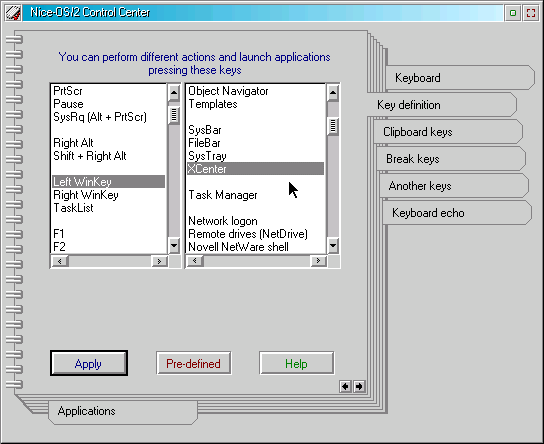Click the actions list right horizontal scroll arrow

point(318,261)
